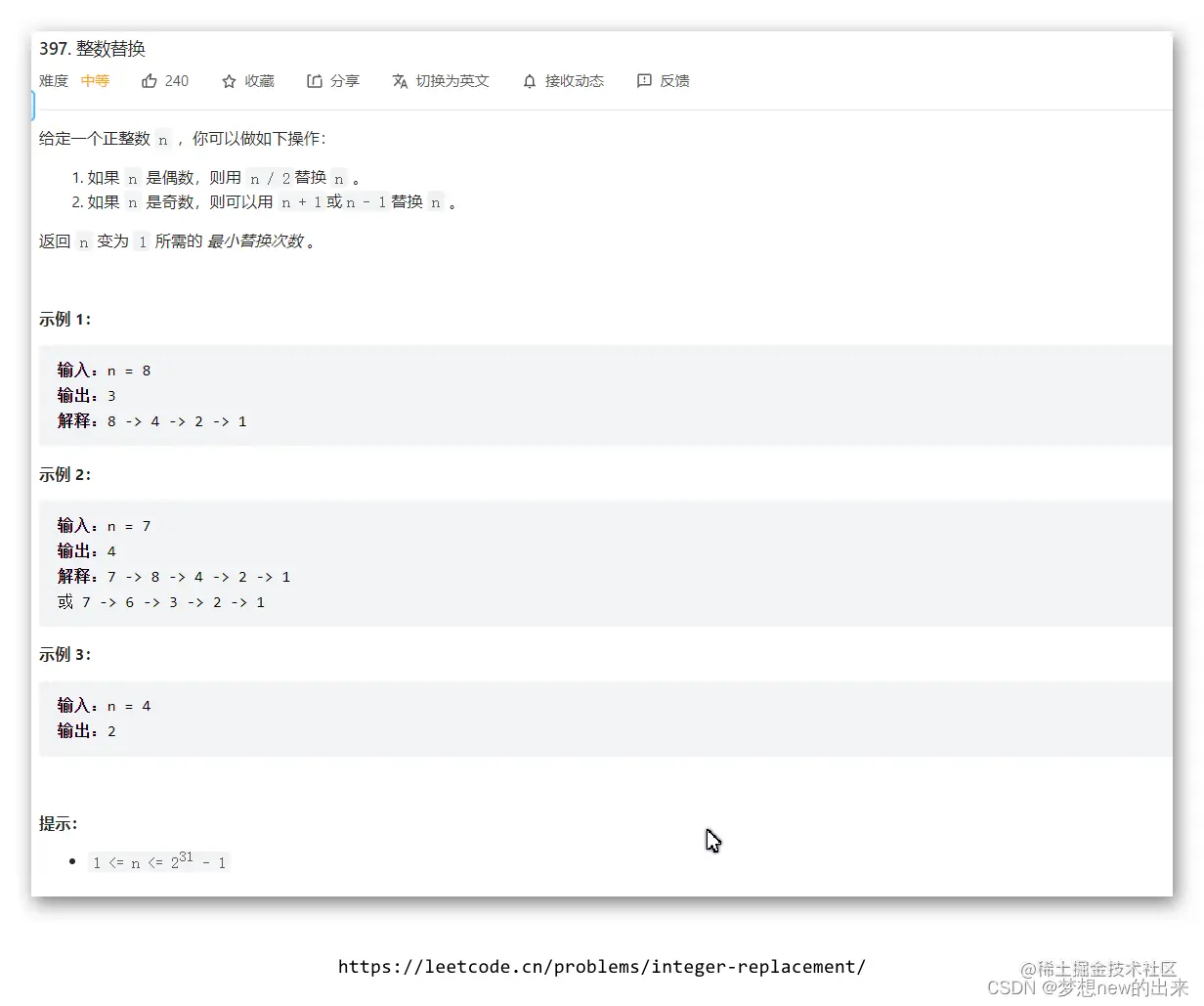Viewport: 1204px width, 1006px height.
Task: Toggle English version via 切换为英文 text
Action: [451, 81]
